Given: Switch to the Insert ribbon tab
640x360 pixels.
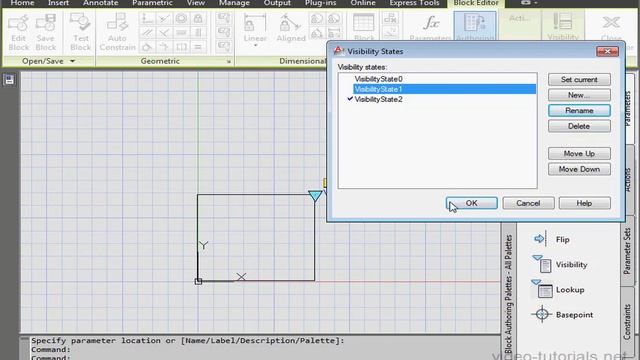Looking at the screenshot, I should (x=58, y=3).
